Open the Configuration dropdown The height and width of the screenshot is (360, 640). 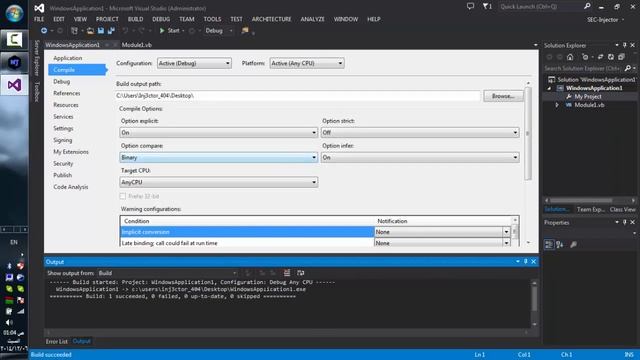point(194,63)
